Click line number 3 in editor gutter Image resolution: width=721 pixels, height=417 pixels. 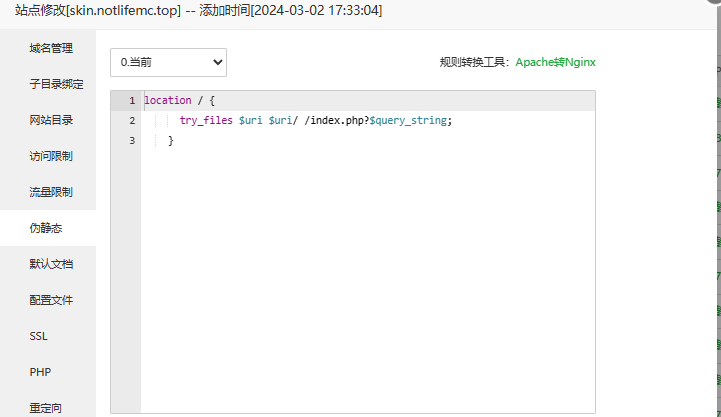point(132,141)
